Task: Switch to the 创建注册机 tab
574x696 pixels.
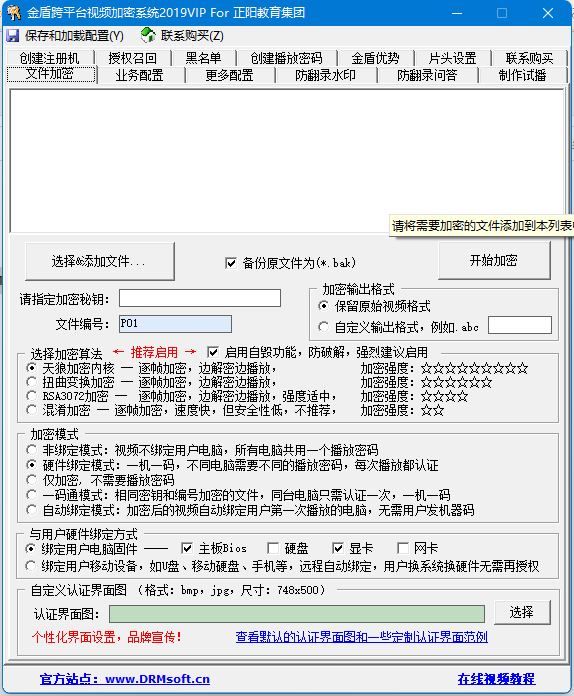Action: point(49,58)
